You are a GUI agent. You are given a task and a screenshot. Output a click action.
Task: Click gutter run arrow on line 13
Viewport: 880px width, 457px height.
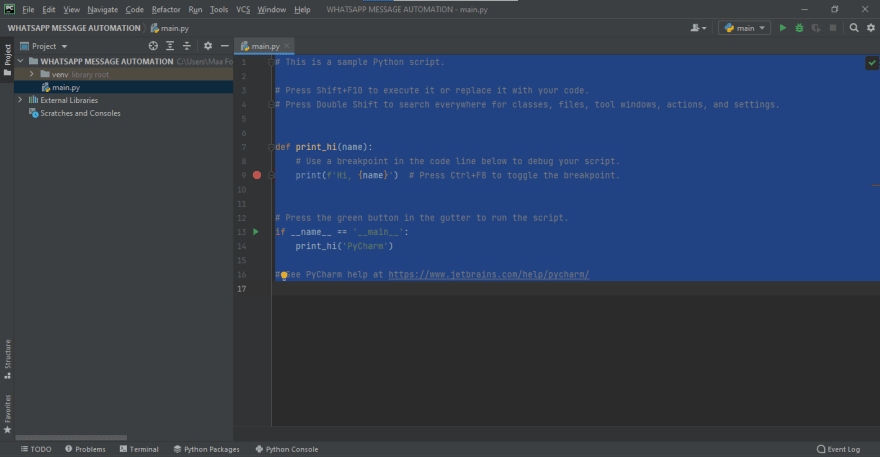(256, 231)
